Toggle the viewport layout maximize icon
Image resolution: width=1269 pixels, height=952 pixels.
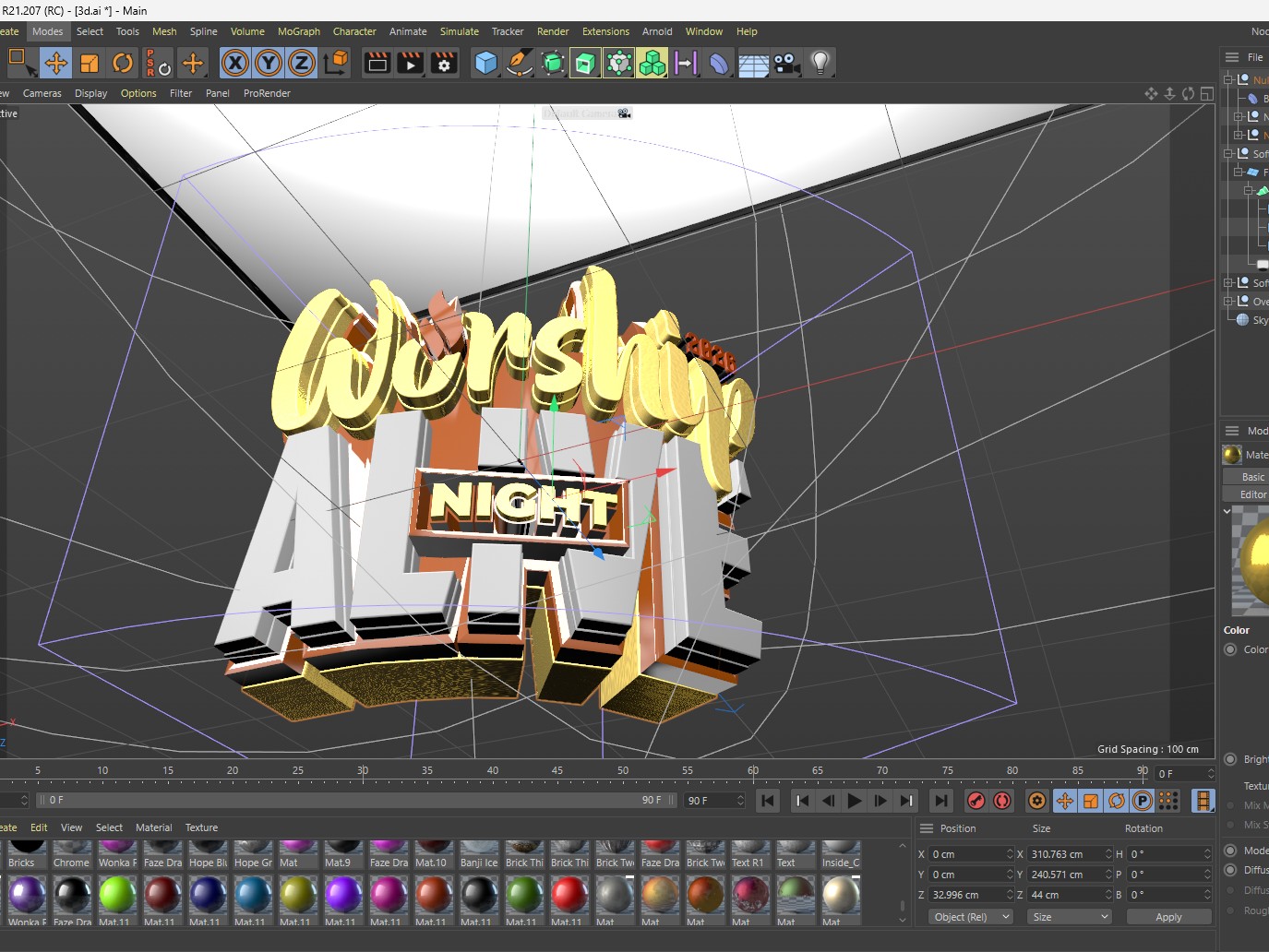[1206, 93]
